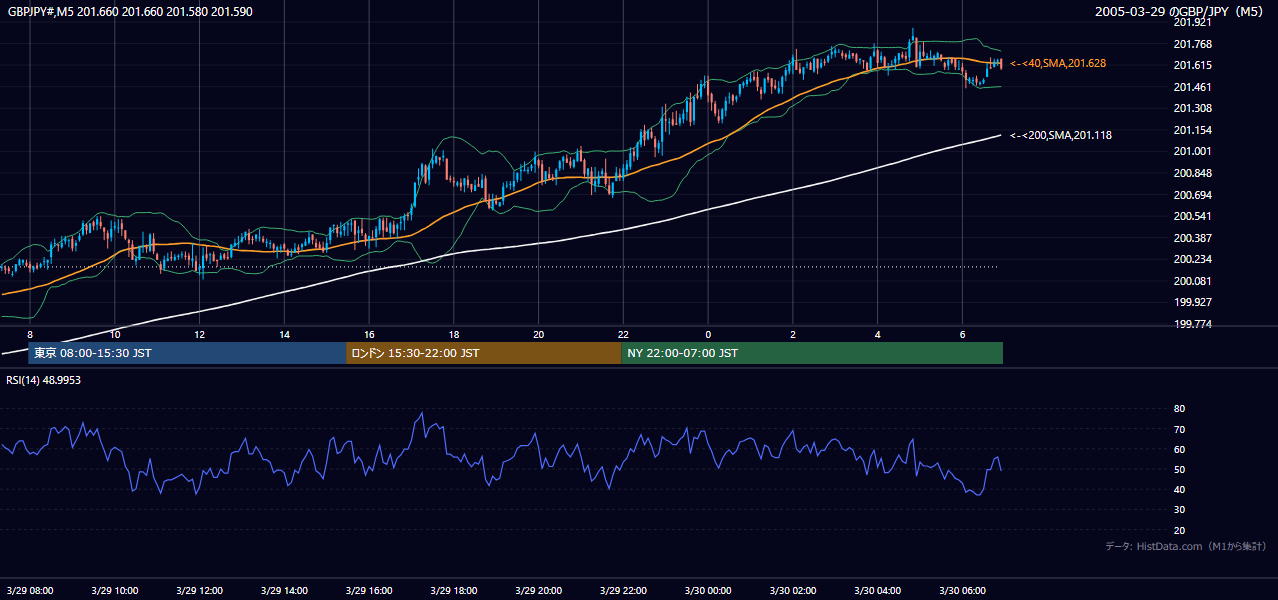This screenshot has height=600, width=1278.
Task: Click the bottom axis label 3/29 12:00
Action: click(200, 590)
